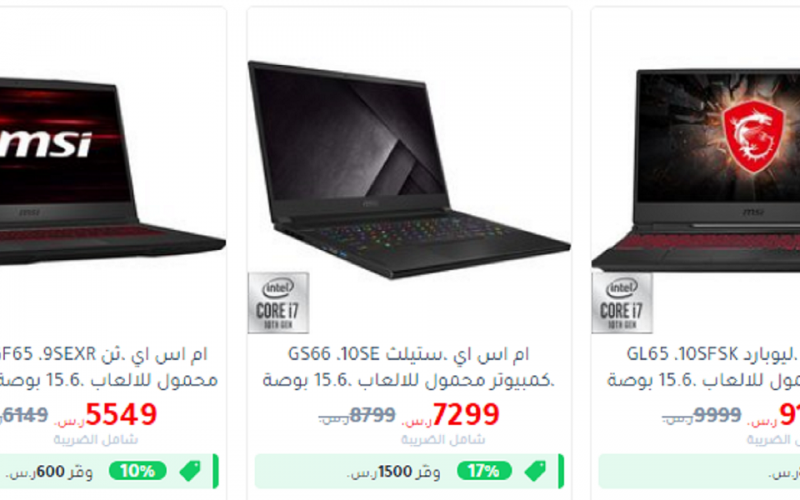Click the Intel Core i7 badge on GL65
The image size is (800, 500).
tap(622, 303)
